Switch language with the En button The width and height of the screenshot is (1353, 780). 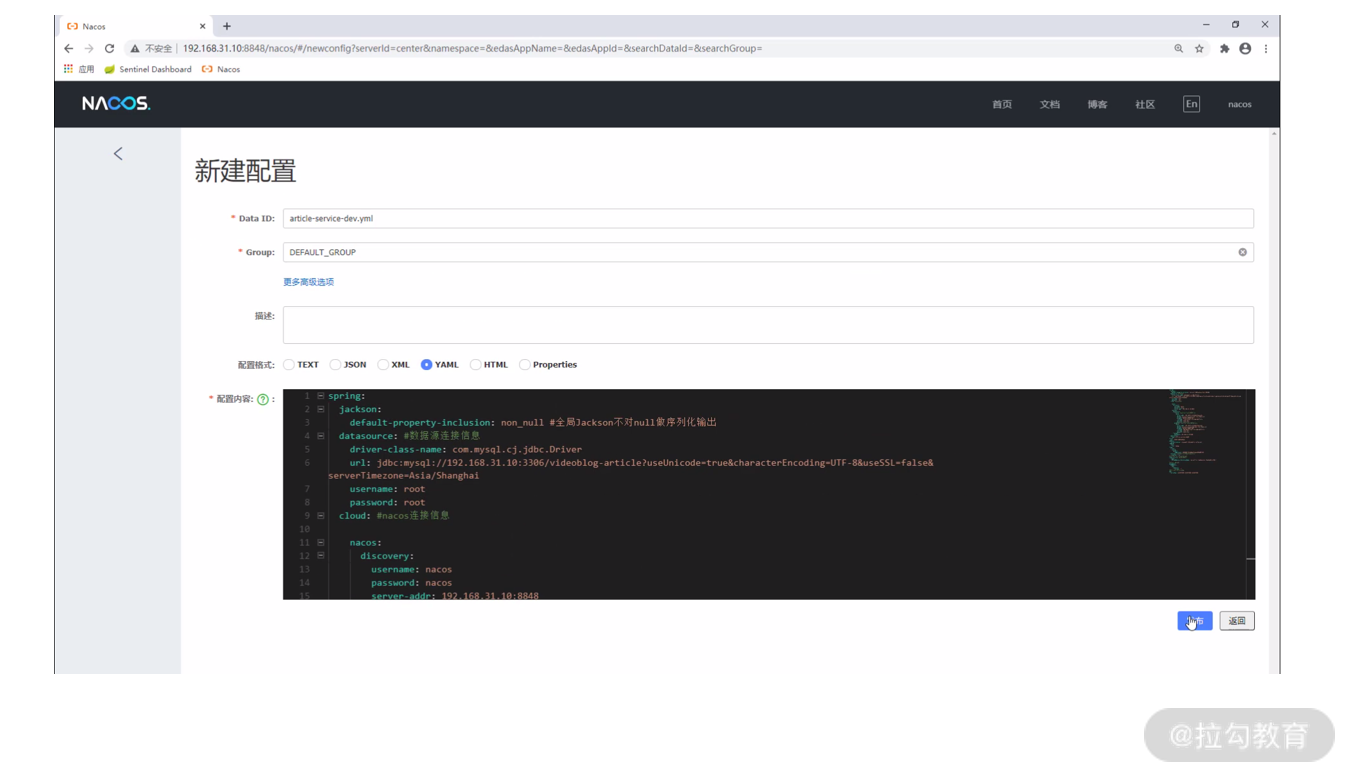coord(1191,104)
